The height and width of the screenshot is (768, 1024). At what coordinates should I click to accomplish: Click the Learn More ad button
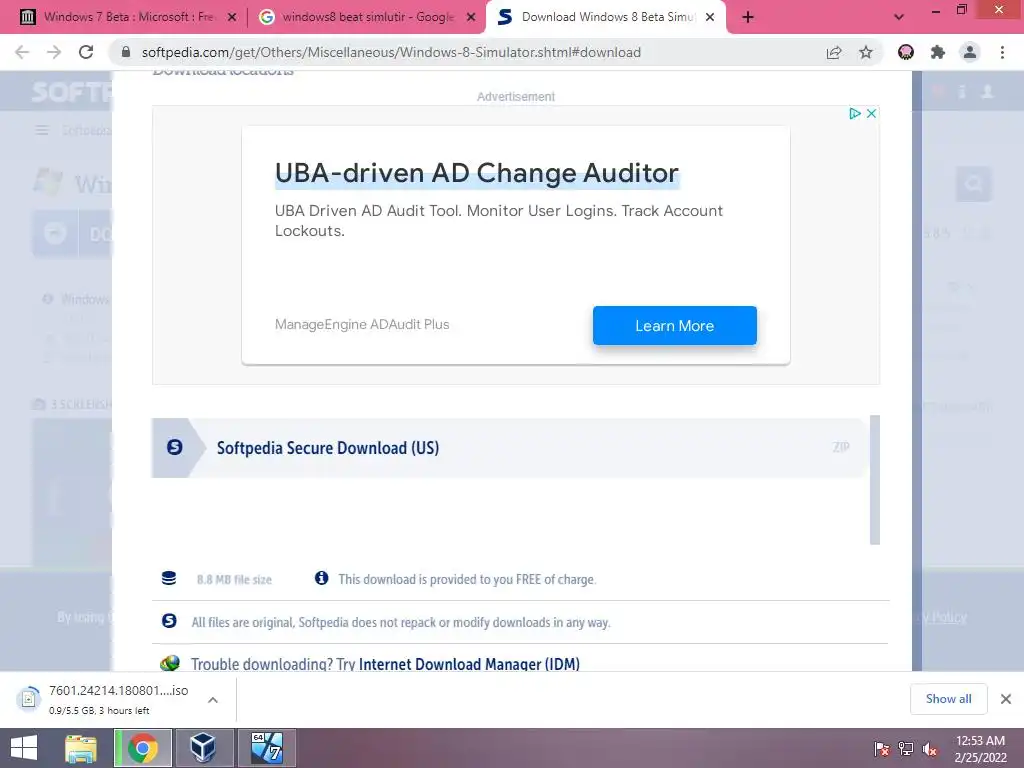coord(675,325)
